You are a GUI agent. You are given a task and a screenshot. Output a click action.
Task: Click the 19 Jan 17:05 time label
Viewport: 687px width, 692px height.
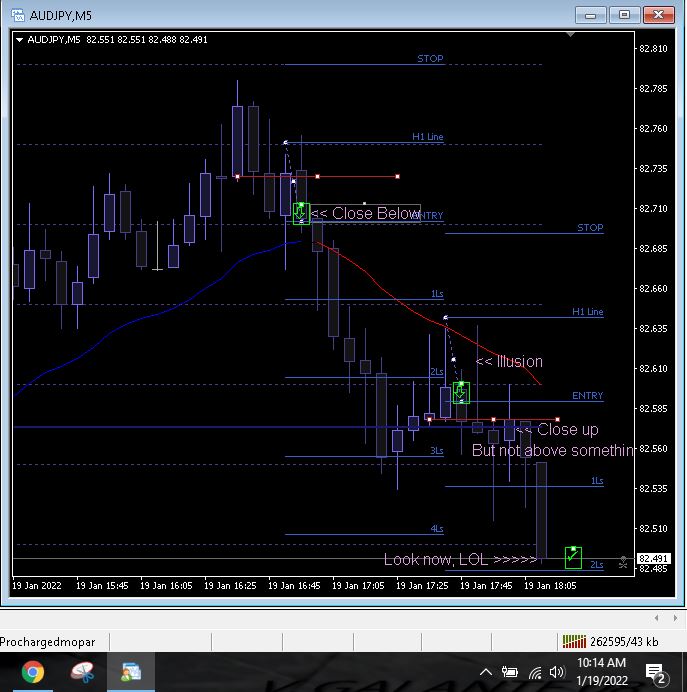pos(358,586)
